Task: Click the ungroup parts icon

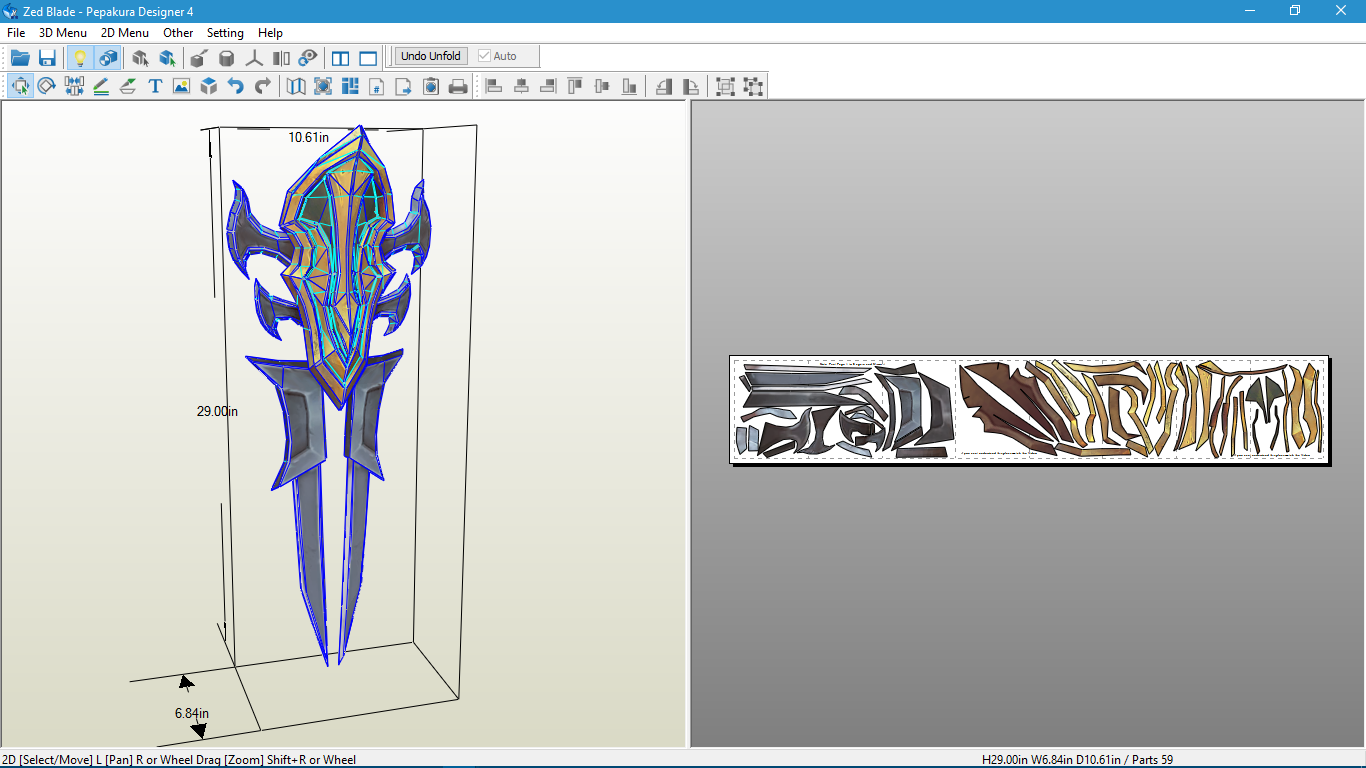Action: [753, 86]
